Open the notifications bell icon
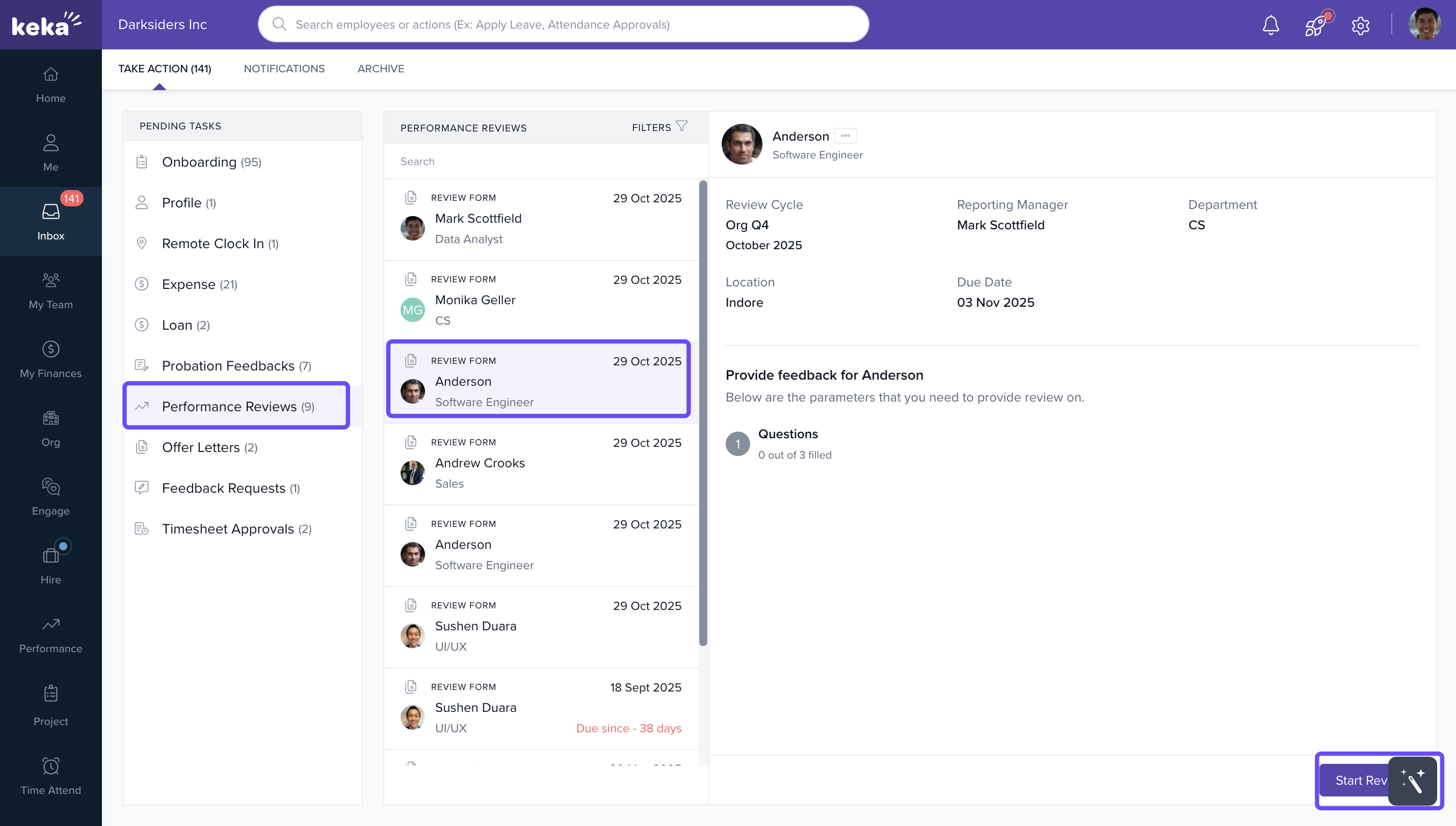 [1270, 25]
